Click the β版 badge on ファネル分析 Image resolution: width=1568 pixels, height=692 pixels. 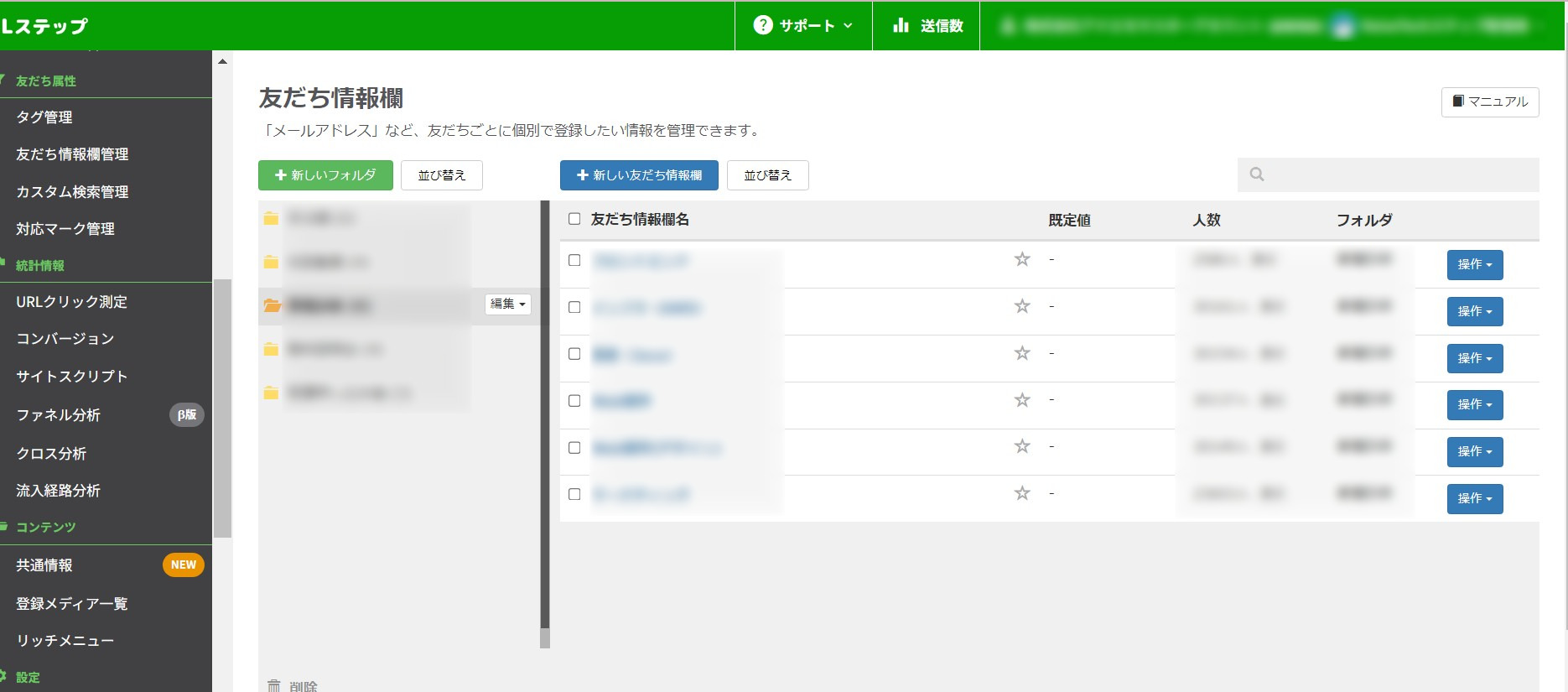point(187,414)
